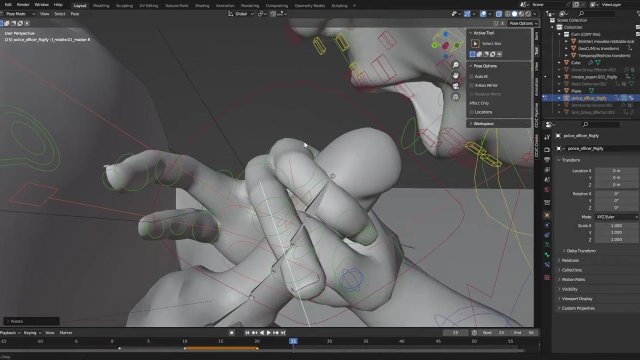
Task: Jump to the first frame
Action: click(x=247, y=333)
